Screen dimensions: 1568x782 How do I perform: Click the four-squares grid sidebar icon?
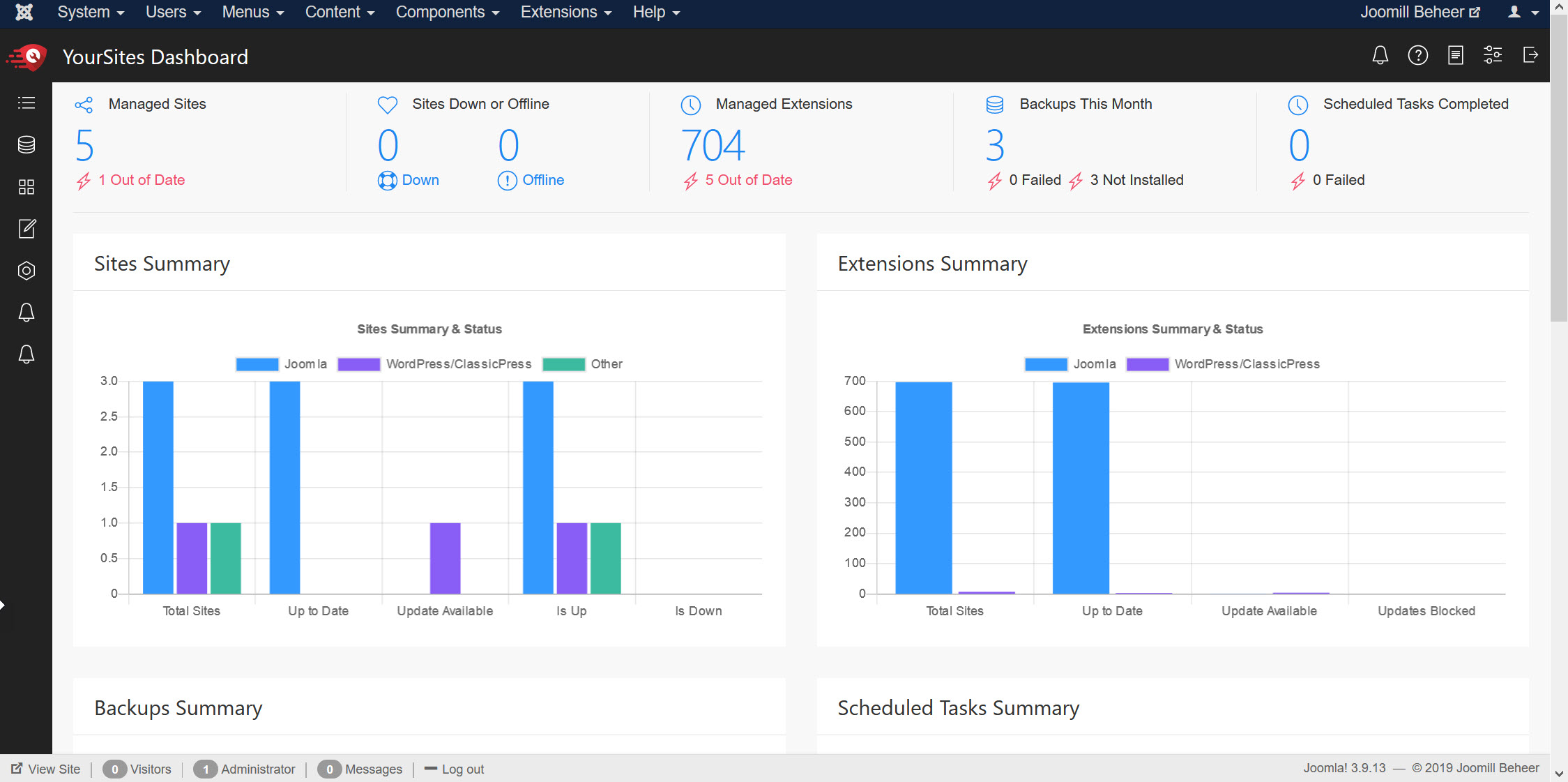26,187
